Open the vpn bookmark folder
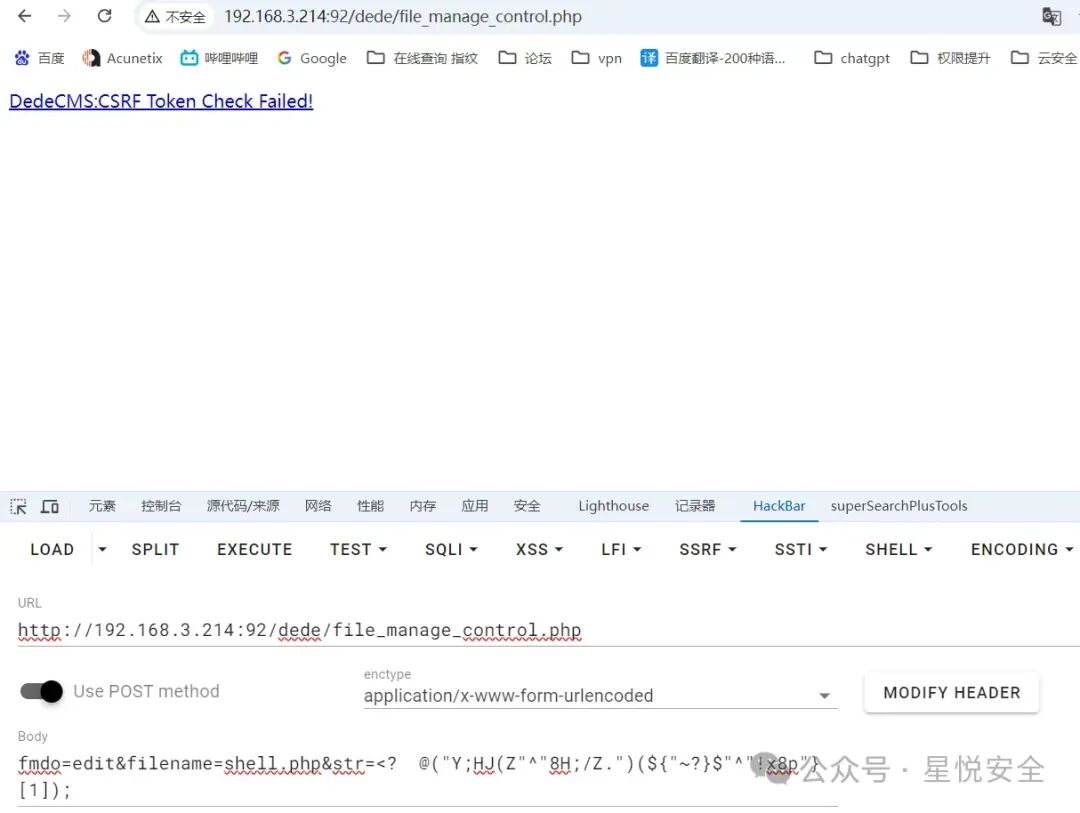 [x=596, y=58]
